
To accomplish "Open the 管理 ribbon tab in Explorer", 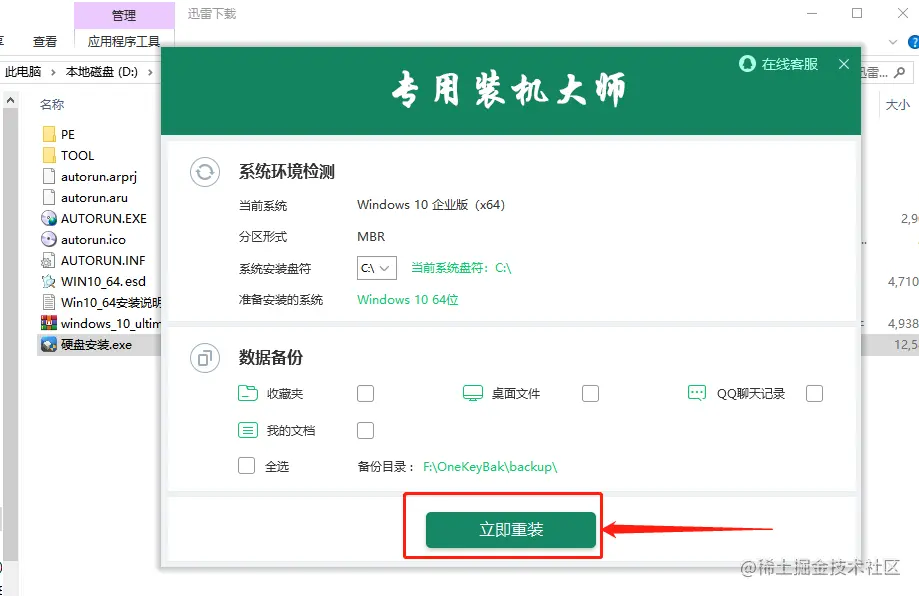I will 124,15.
